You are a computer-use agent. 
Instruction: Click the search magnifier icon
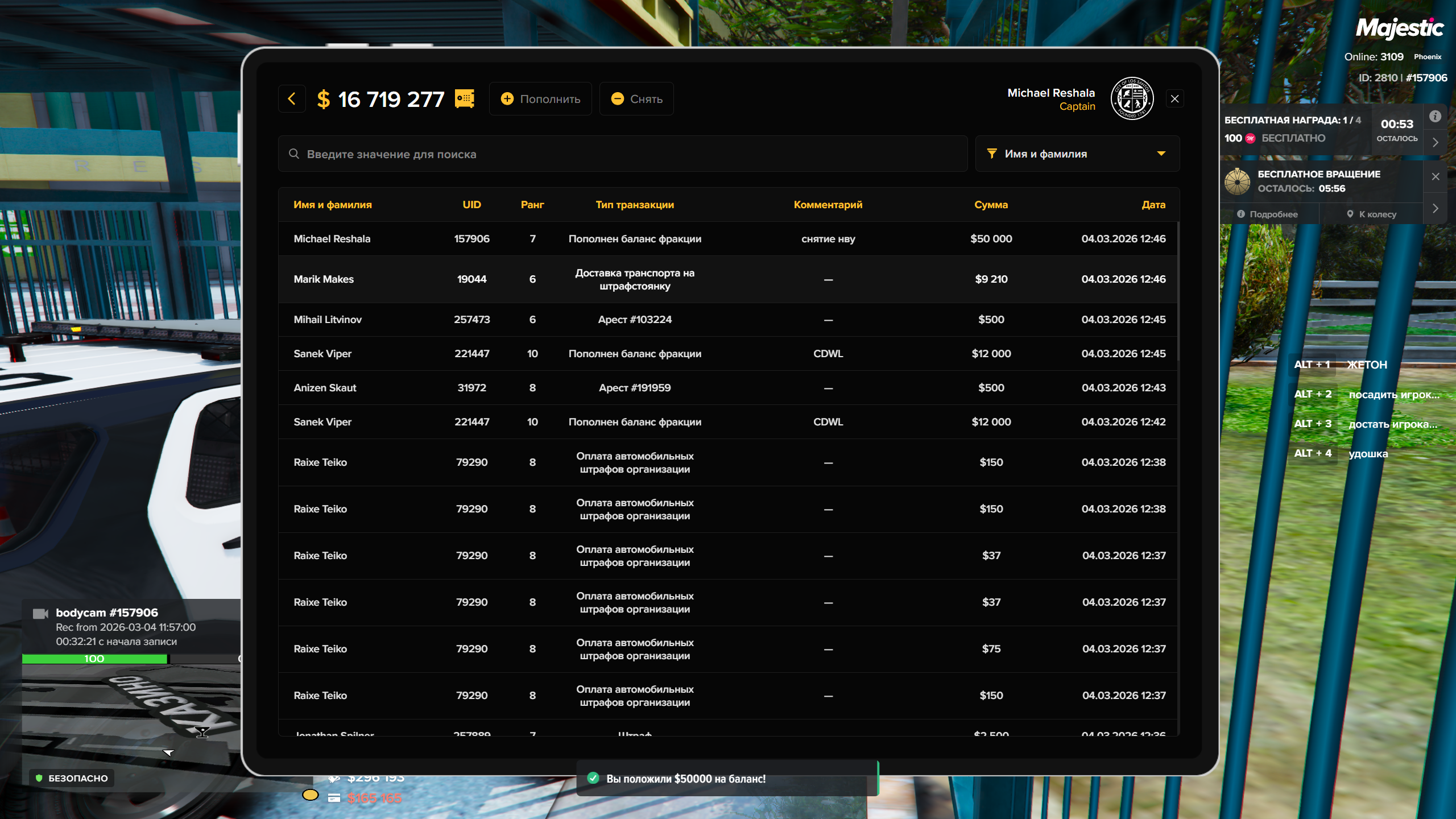click(x=293, y=154)
